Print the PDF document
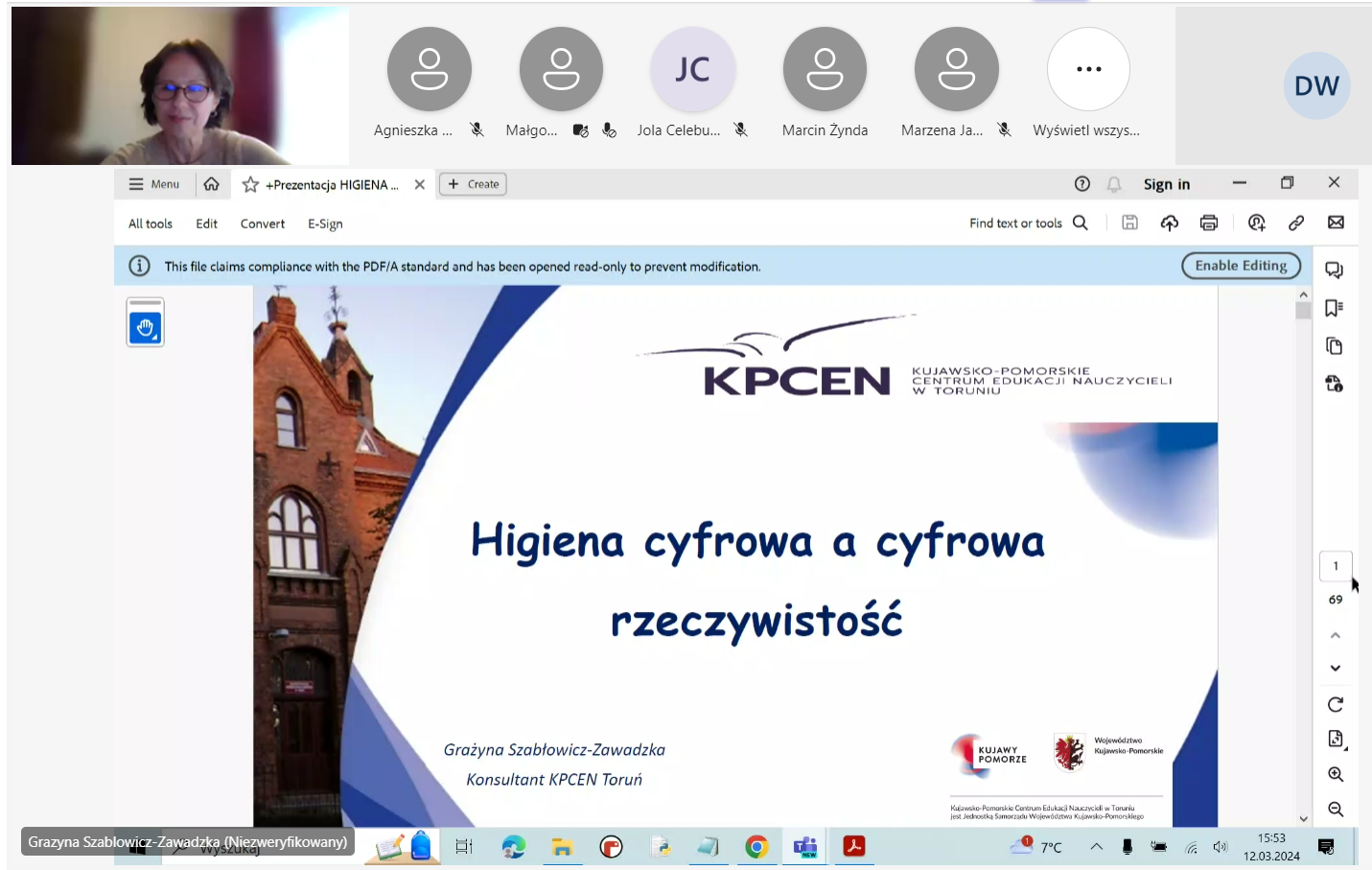The image size is (1372, 870). [1209, 223]
